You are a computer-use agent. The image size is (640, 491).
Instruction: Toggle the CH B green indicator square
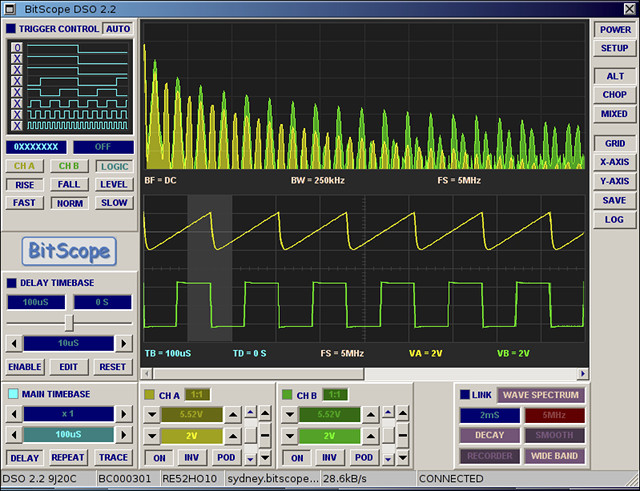pos(287,395)
